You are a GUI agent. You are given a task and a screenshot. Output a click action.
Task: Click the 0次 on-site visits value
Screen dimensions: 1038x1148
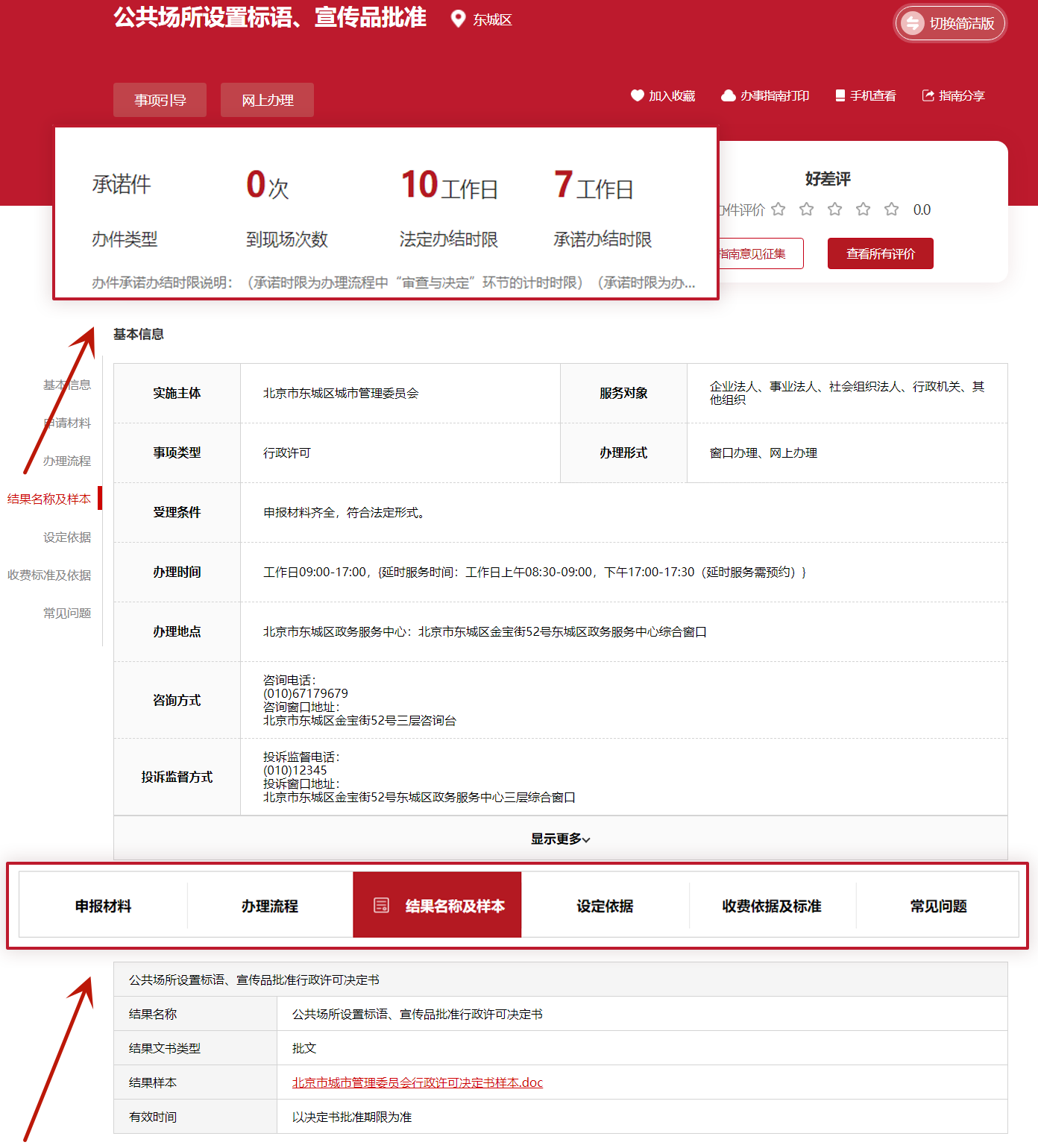click(x=268, y=185)
